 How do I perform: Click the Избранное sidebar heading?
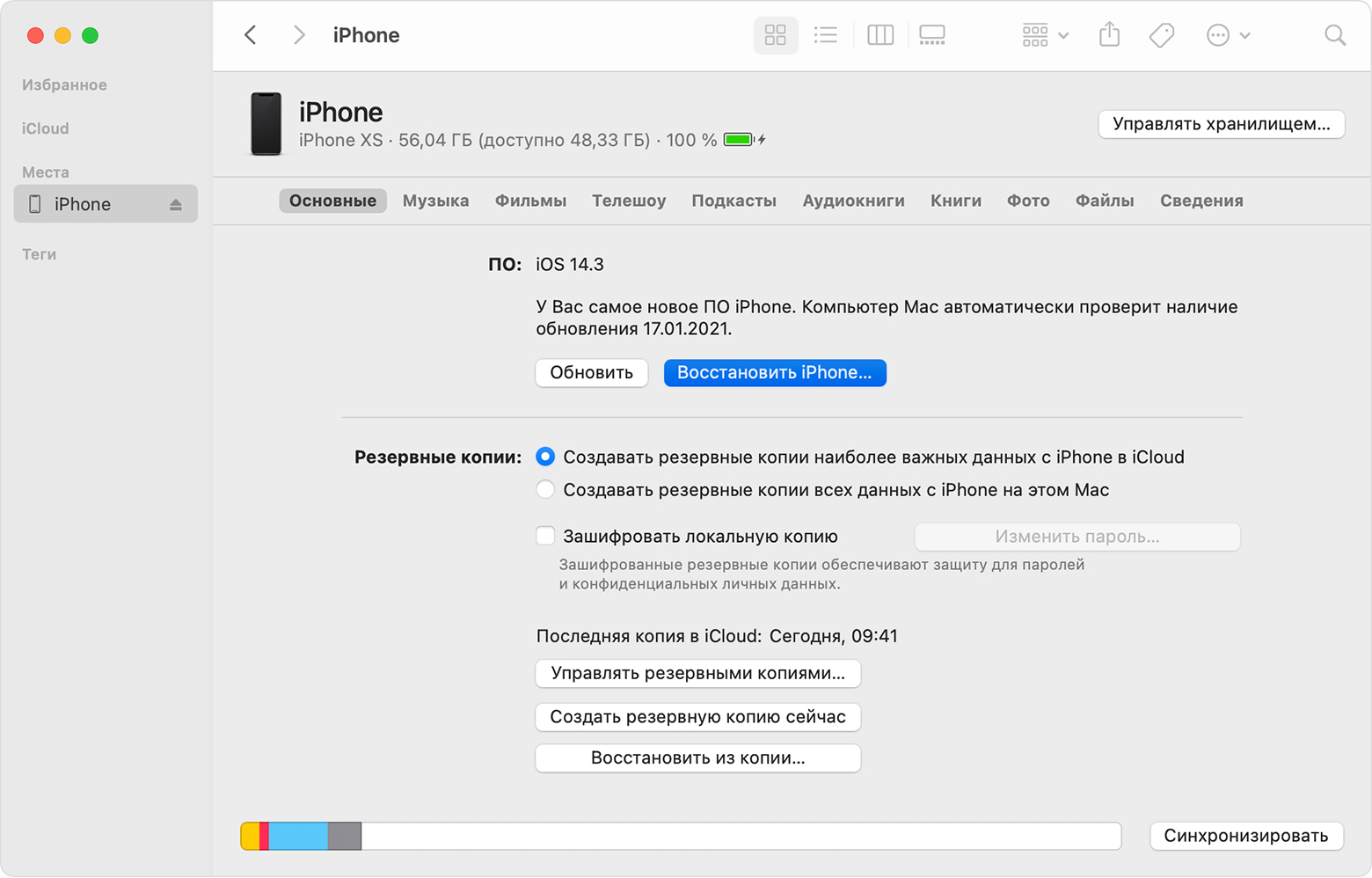64,85
